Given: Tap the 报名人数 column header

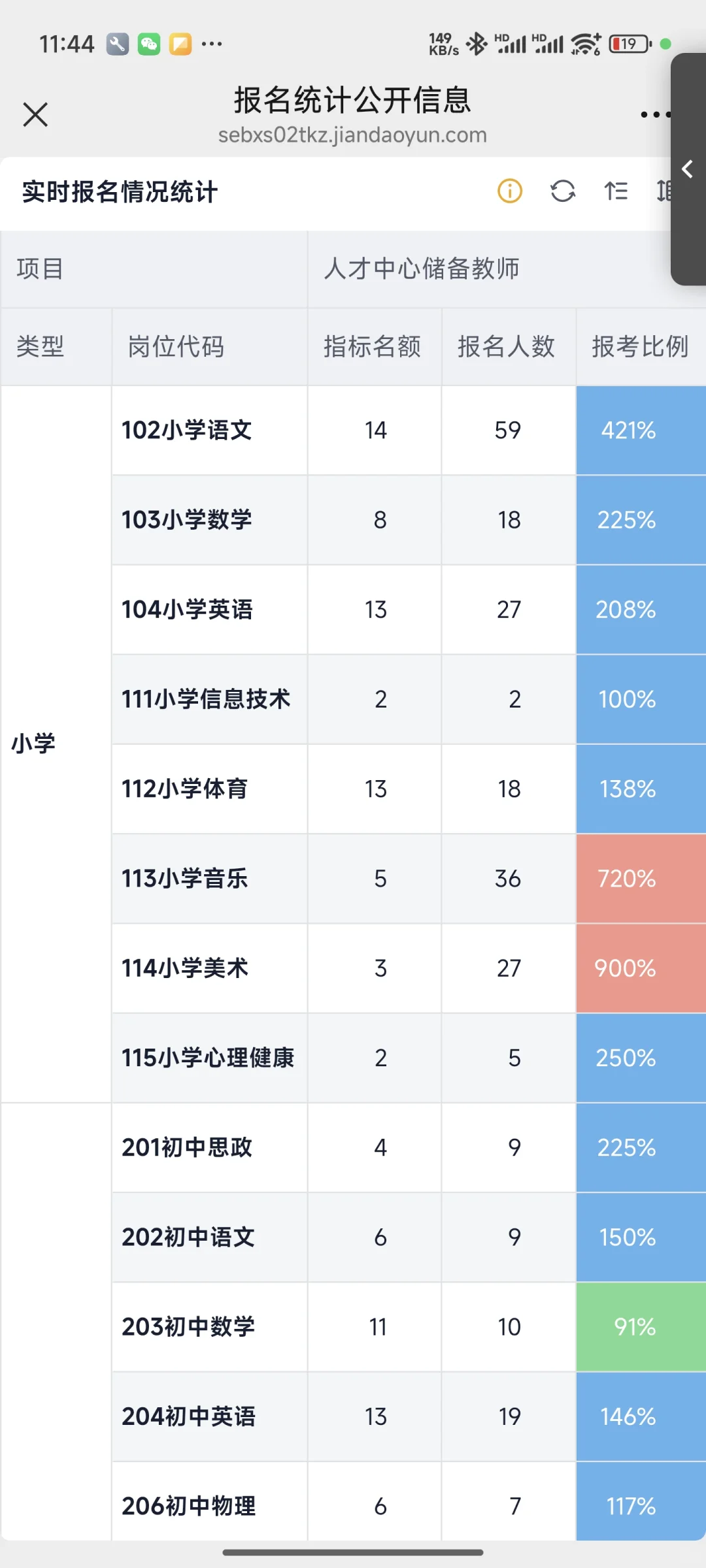Looking at the screenshot, I should (507, 346).
